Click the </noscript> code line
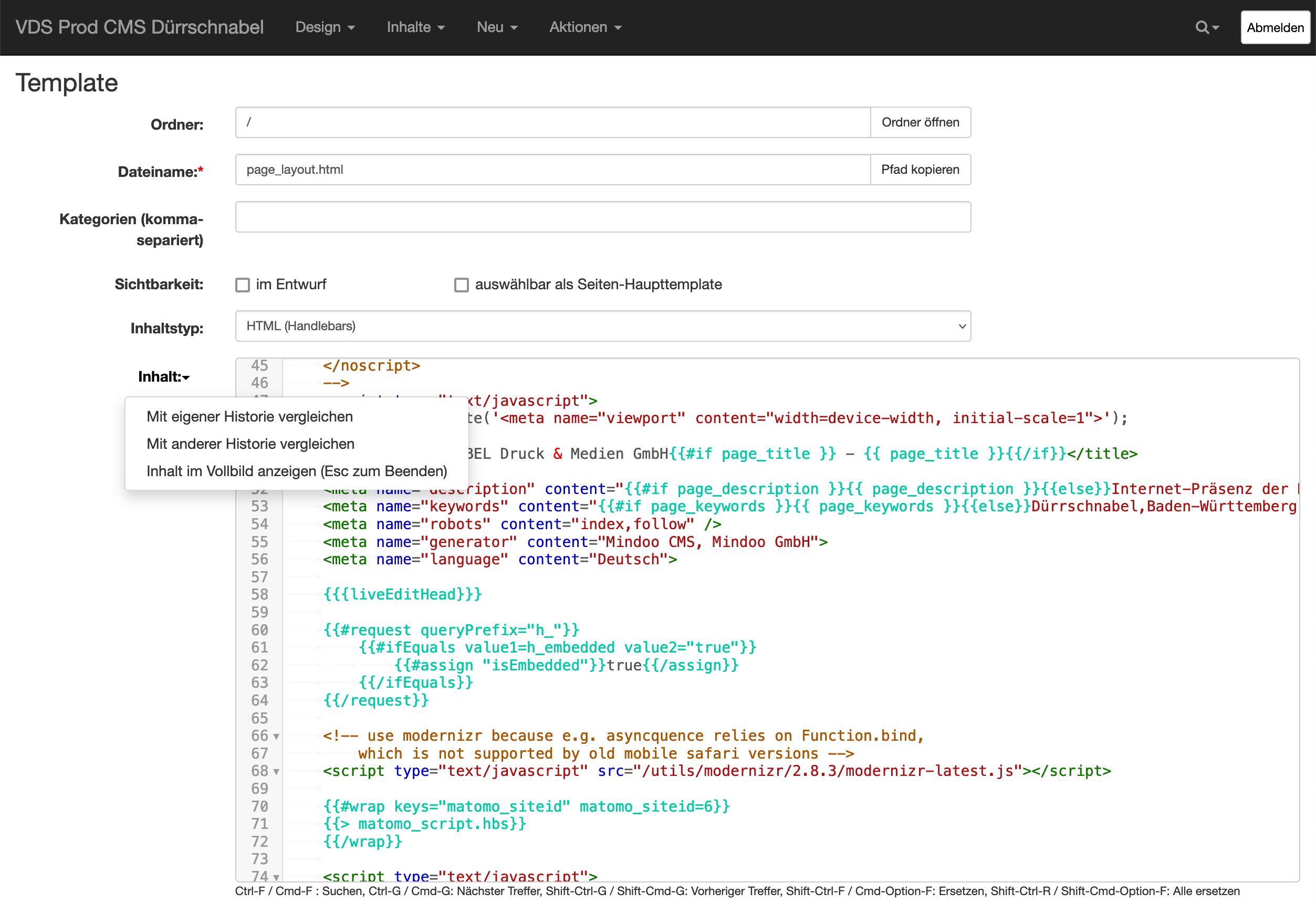1316x904 pixels. [372, 366]
